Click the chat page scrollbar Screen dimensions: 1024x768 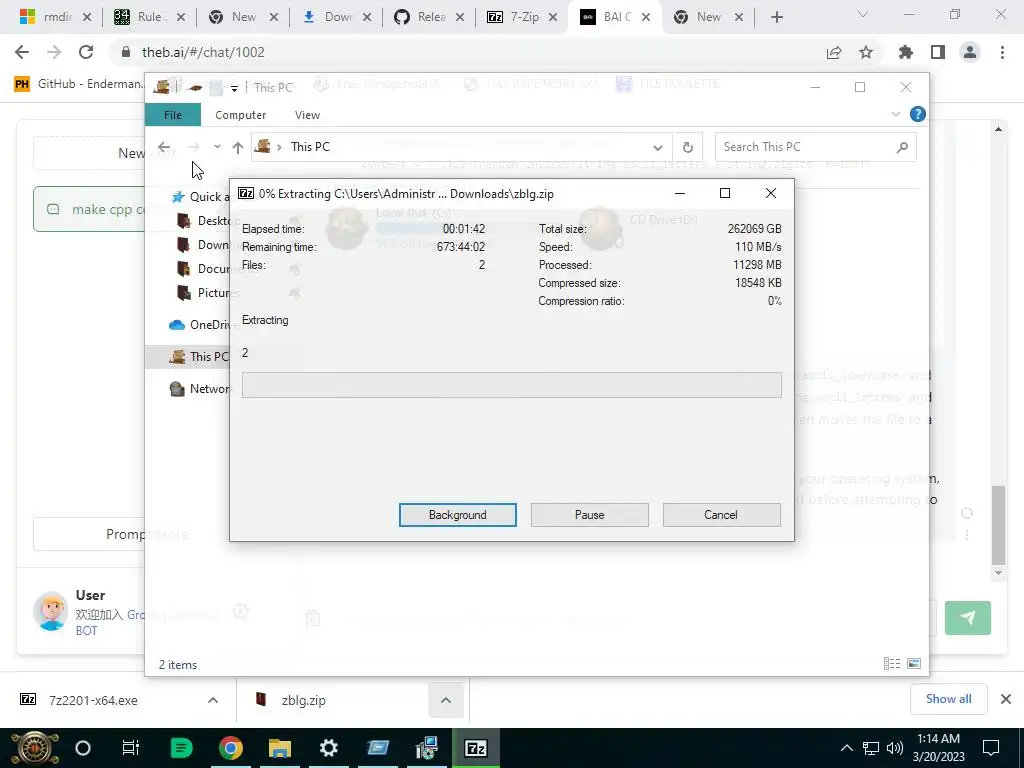pyautogui.click(x=998, y=525)
